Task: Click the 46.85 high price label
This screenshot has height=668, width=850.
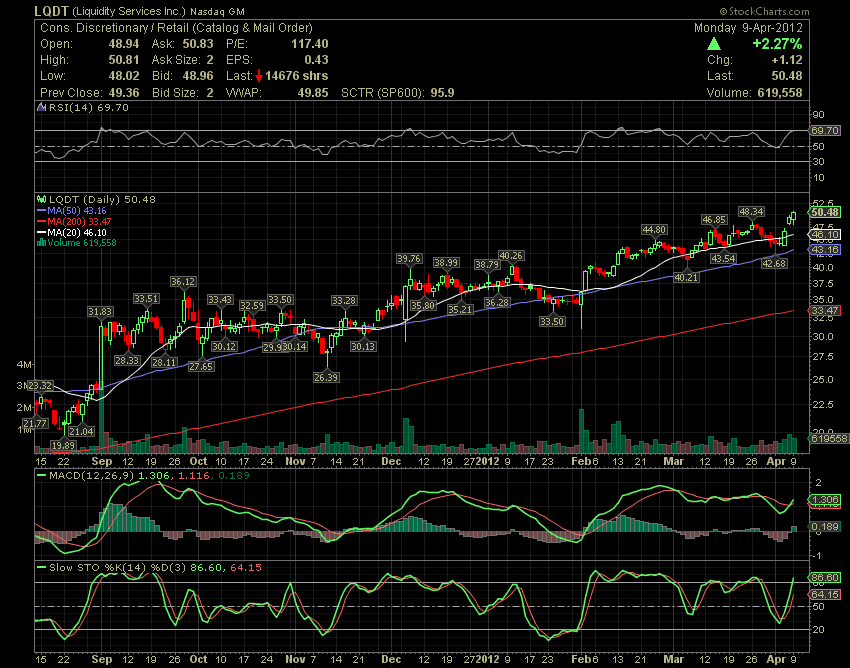Action: [x=713, y=220]
